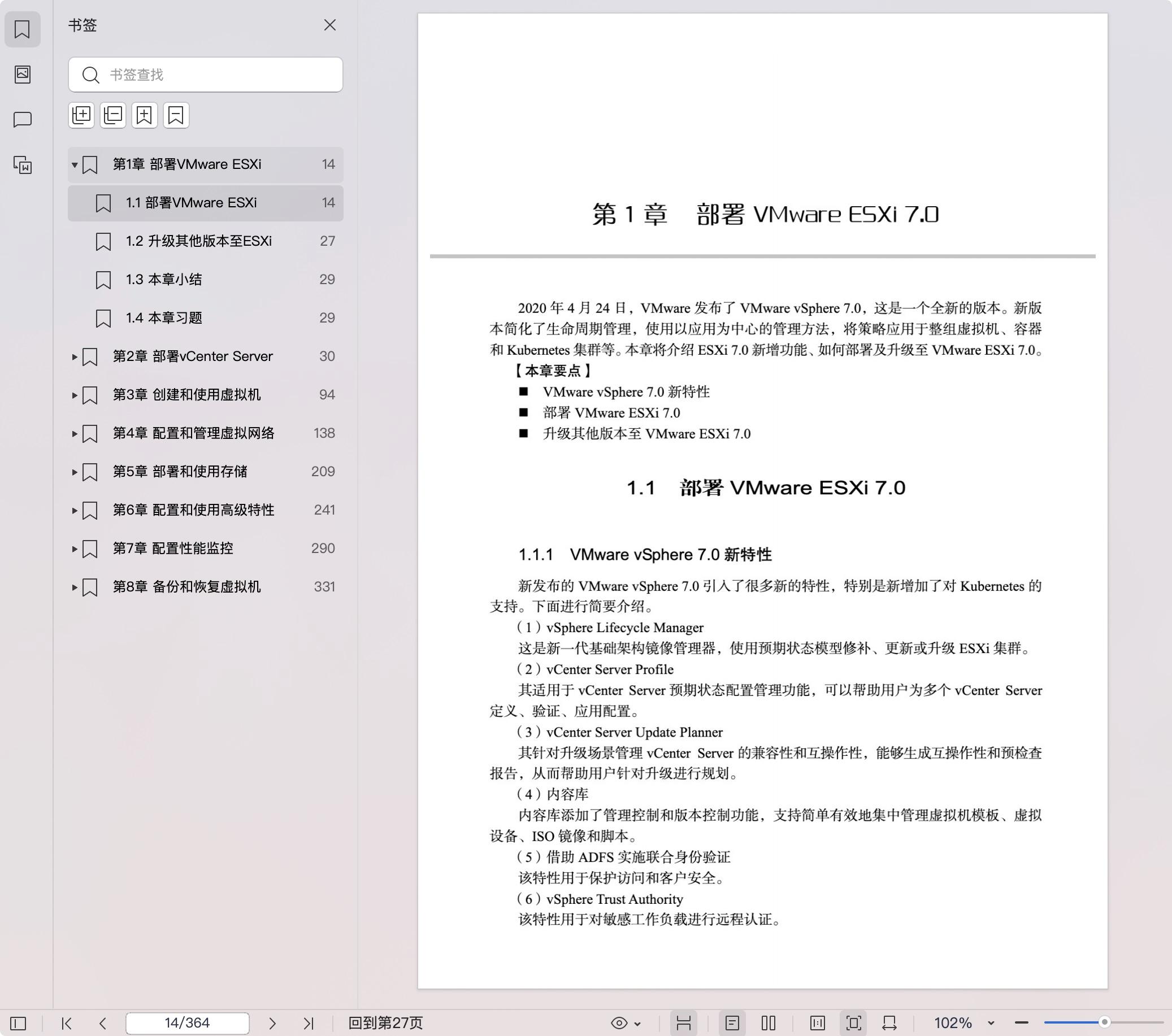This screenshot has height=1036, width=1172.
Task: Click the zoom out minus button
Action: coord(1021,1022)
